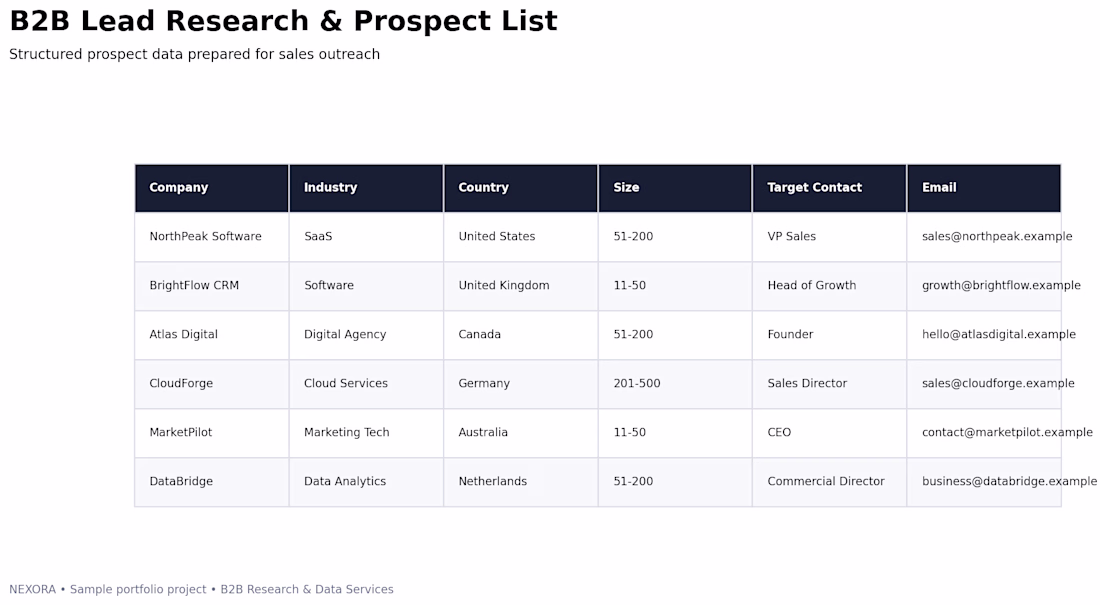Click the 201-500 size cell
Viewport: 1100px width, 605px height.
point(675,385)
